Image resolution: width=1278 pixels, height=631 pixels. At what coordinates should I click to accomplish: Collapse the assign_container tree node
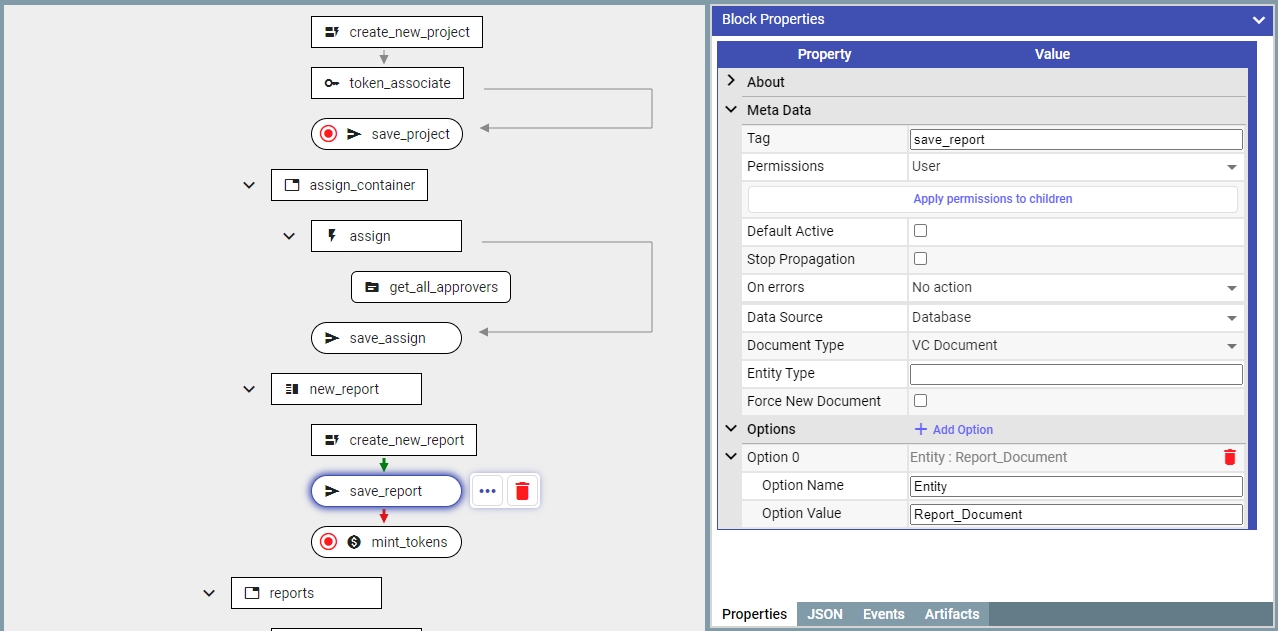click(249, 185)
